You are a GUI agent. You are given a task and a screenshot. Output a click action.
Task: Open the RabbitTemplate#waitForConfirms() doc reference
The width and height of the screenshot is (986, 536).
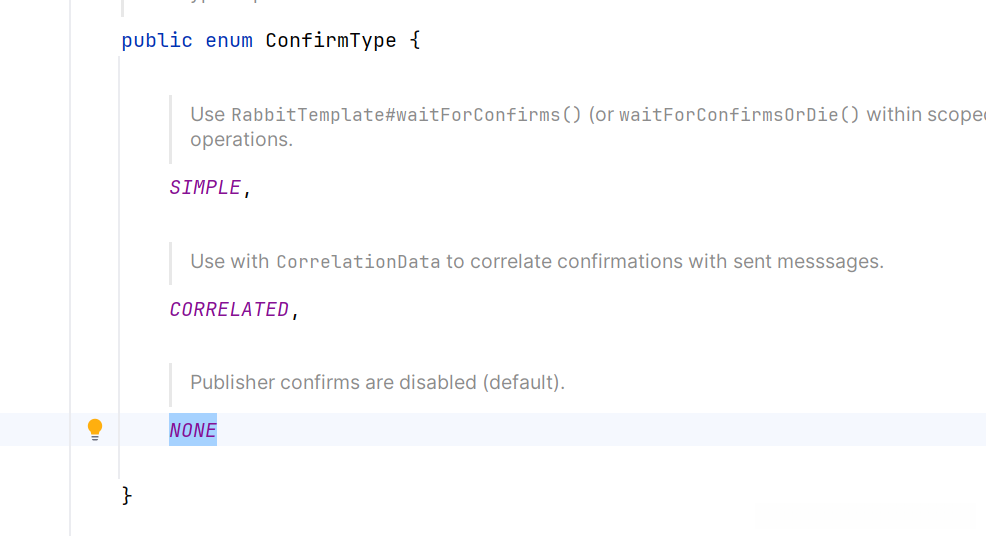tap(406, 115)
